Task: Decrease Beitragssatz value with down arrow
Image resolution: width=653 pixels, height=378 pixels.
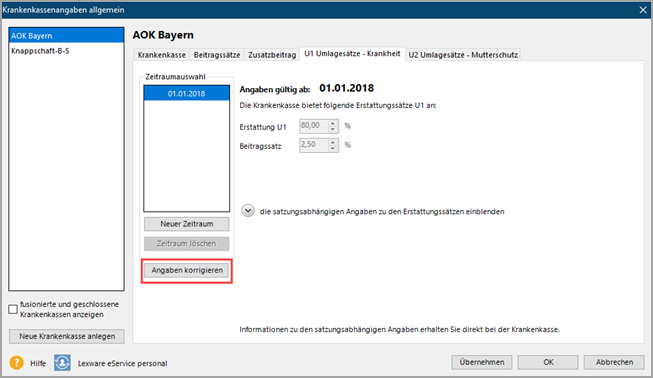Action: 333,149
